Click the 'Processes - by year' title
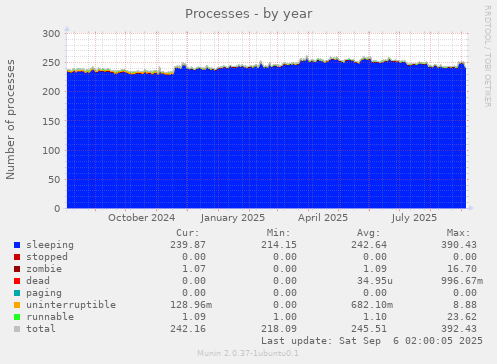 [249, 14]
